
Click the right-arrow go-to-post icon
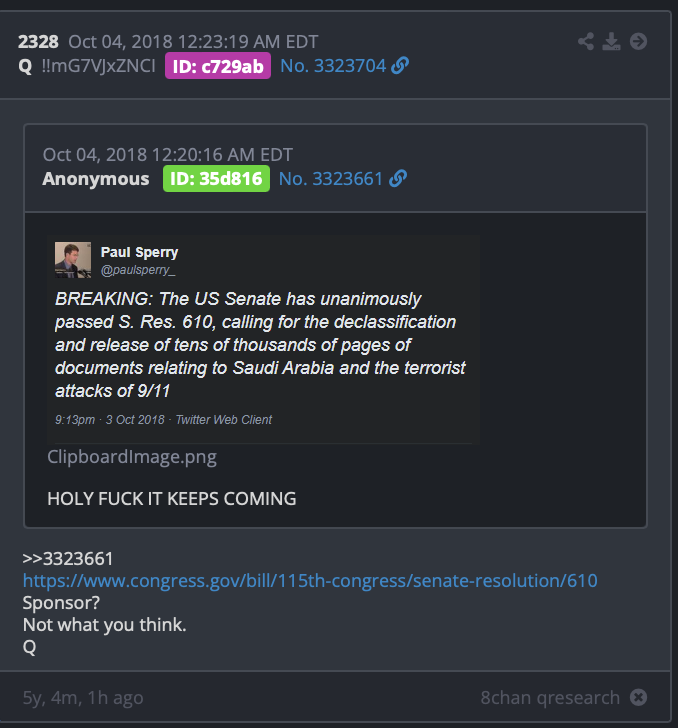point(639,41)
